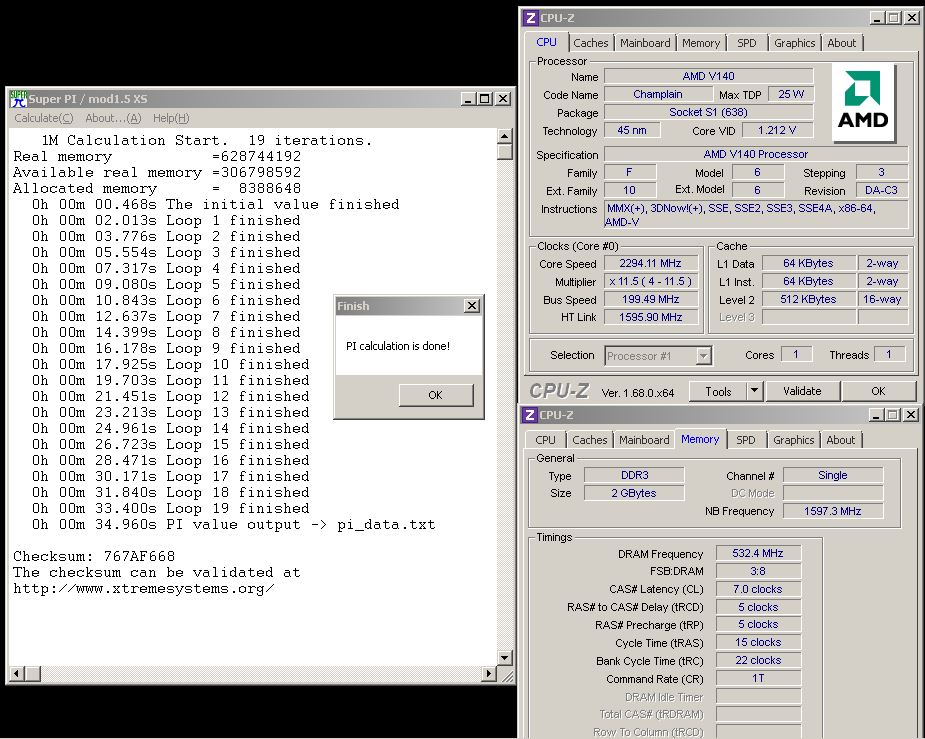Click the xtremesystems.org URL text
Screen dimensions: 925x739
click(x=143, y=589)
